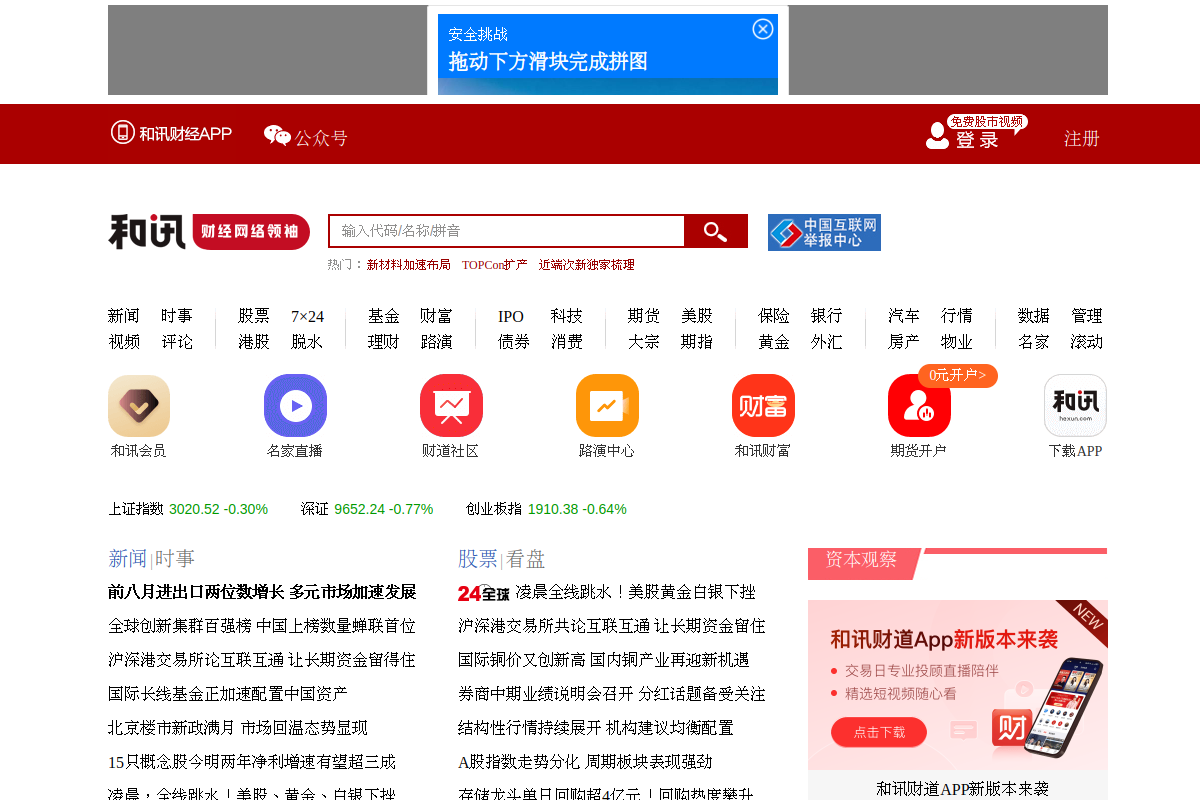The height and width of the screenshot is (800, 1200).
Task: Open 7×24 navigation item
Action: coord(307,316)
